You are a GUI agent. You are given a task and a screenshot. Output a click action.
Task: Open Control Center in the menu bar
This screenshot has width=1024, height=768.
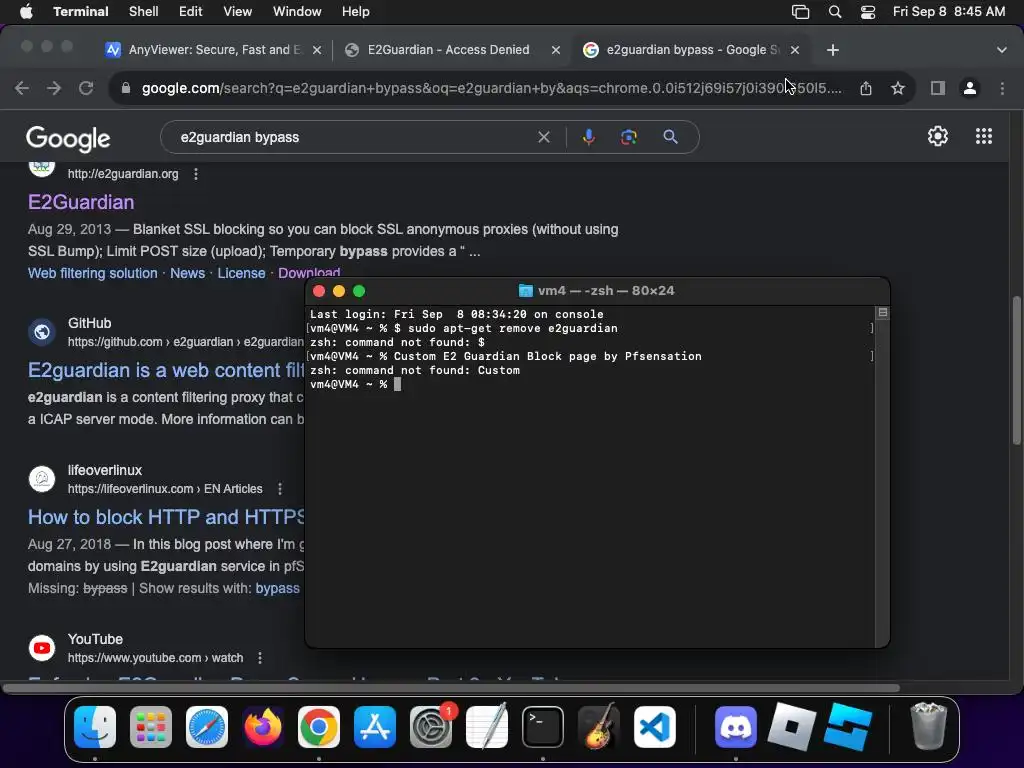[867, 12]
